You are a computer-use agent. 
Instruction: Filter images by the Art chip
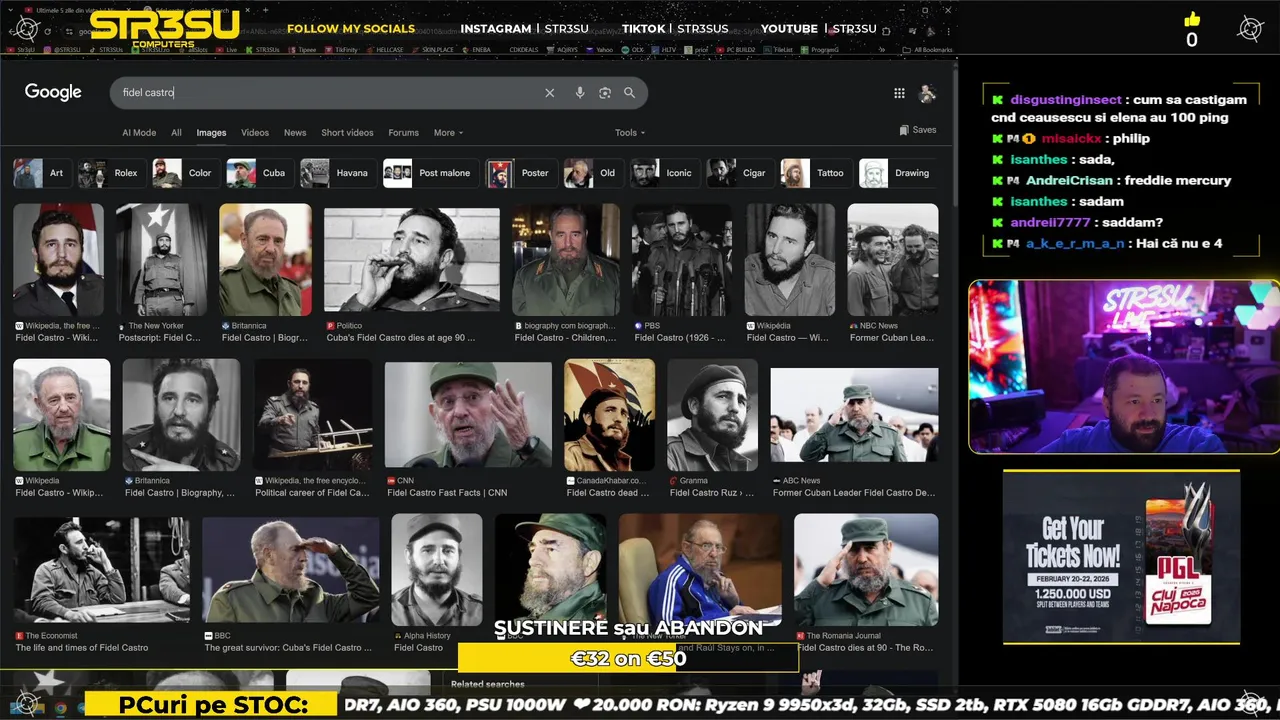tap(41, 173)
